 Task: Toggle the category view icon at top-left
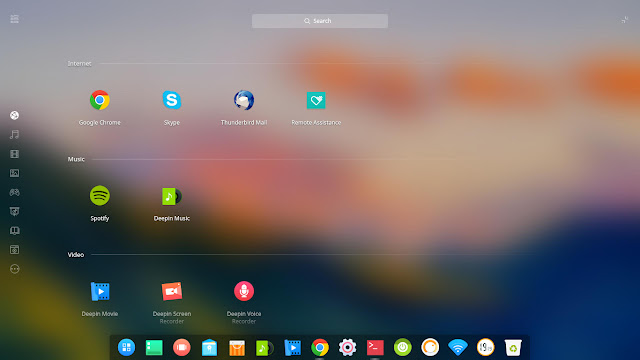(x=15, y=19)
